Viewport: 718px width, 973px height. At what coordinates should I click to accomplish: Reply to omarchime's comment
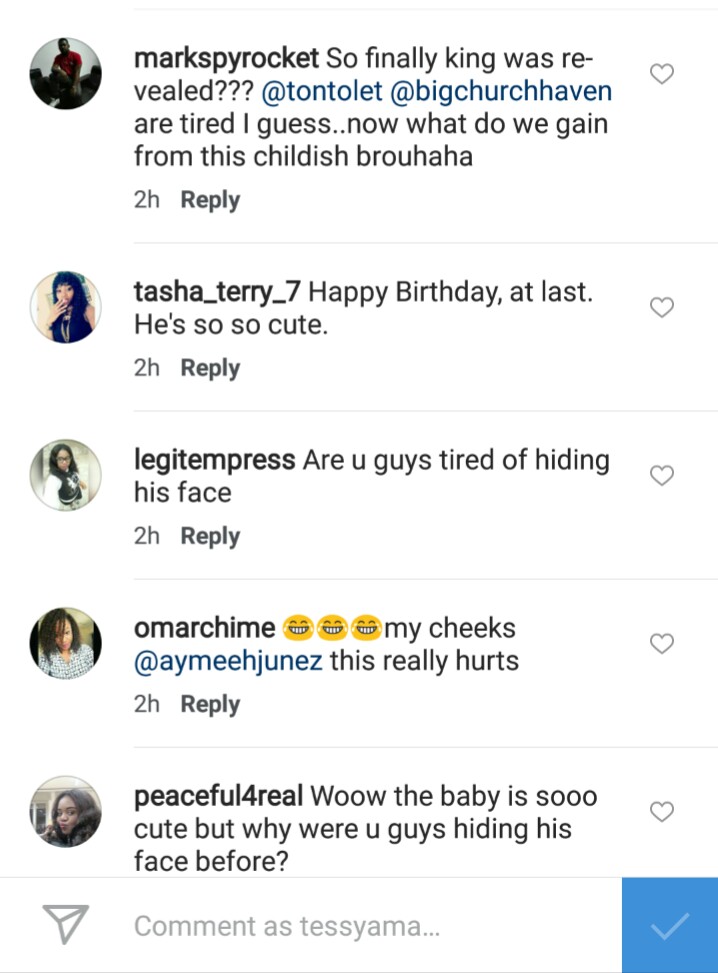(x=210, y=704)
